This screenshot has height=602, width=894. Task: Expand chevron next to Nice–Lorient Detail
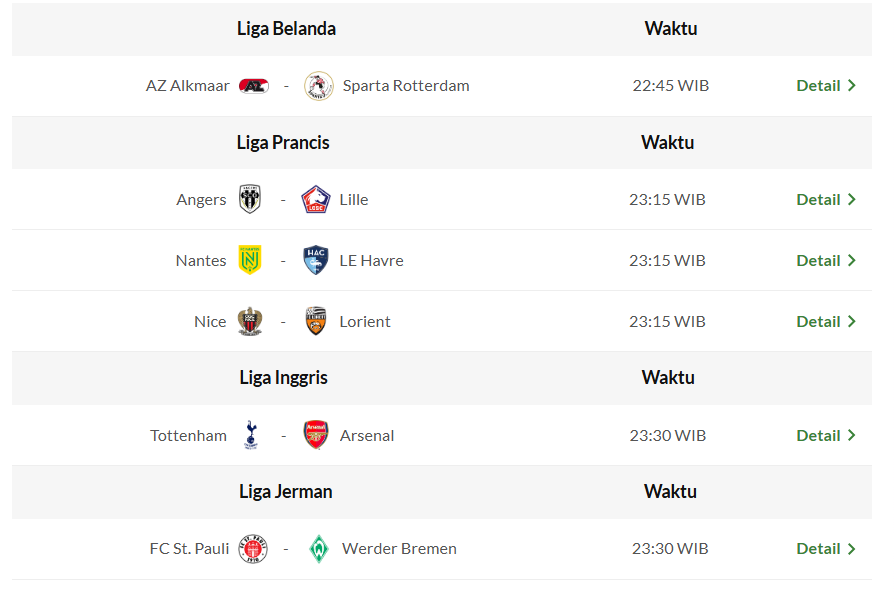click(852, 321)
